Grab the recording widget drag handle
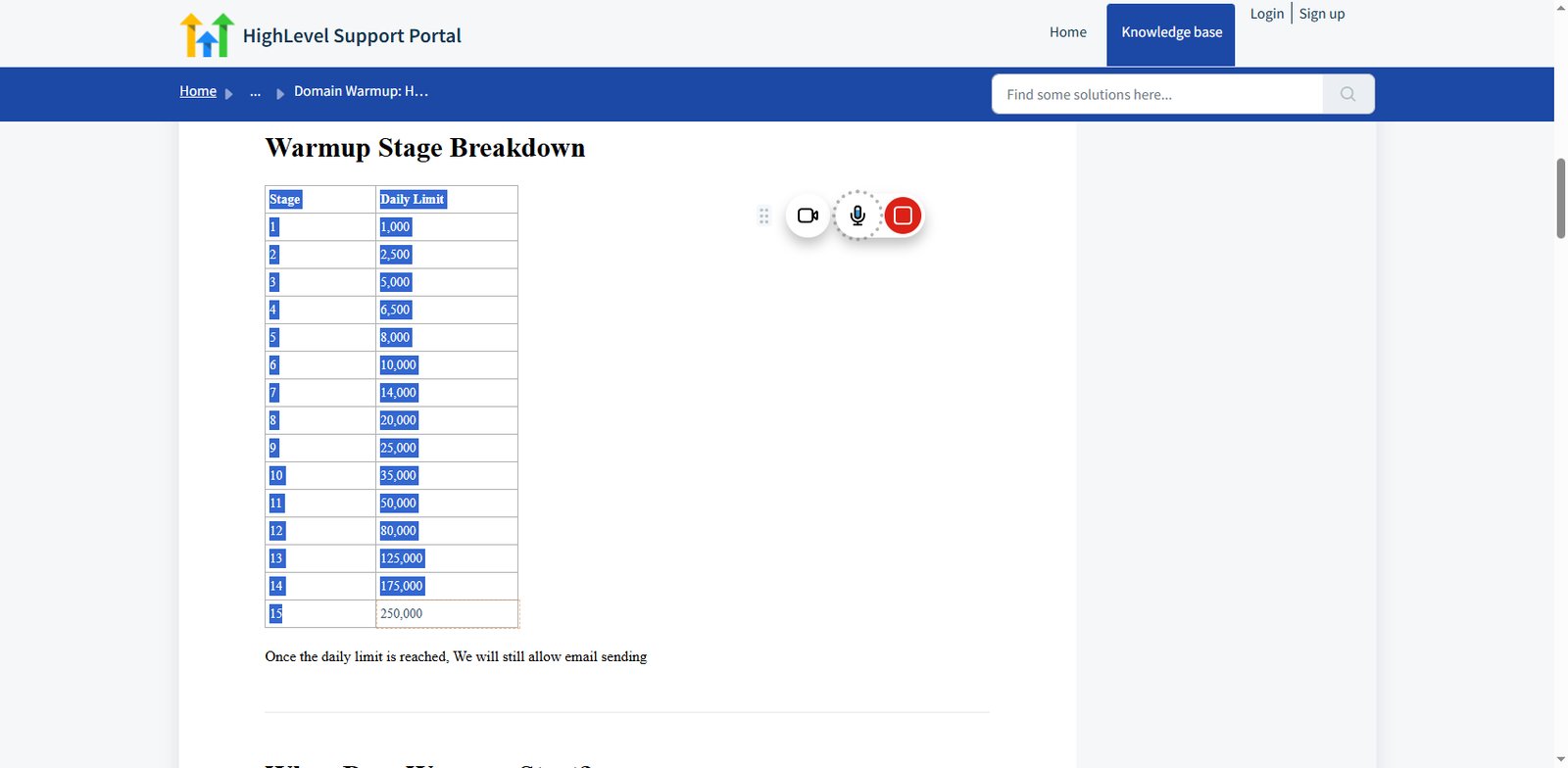The image size is (1568, 768). (x=763, y=216)
